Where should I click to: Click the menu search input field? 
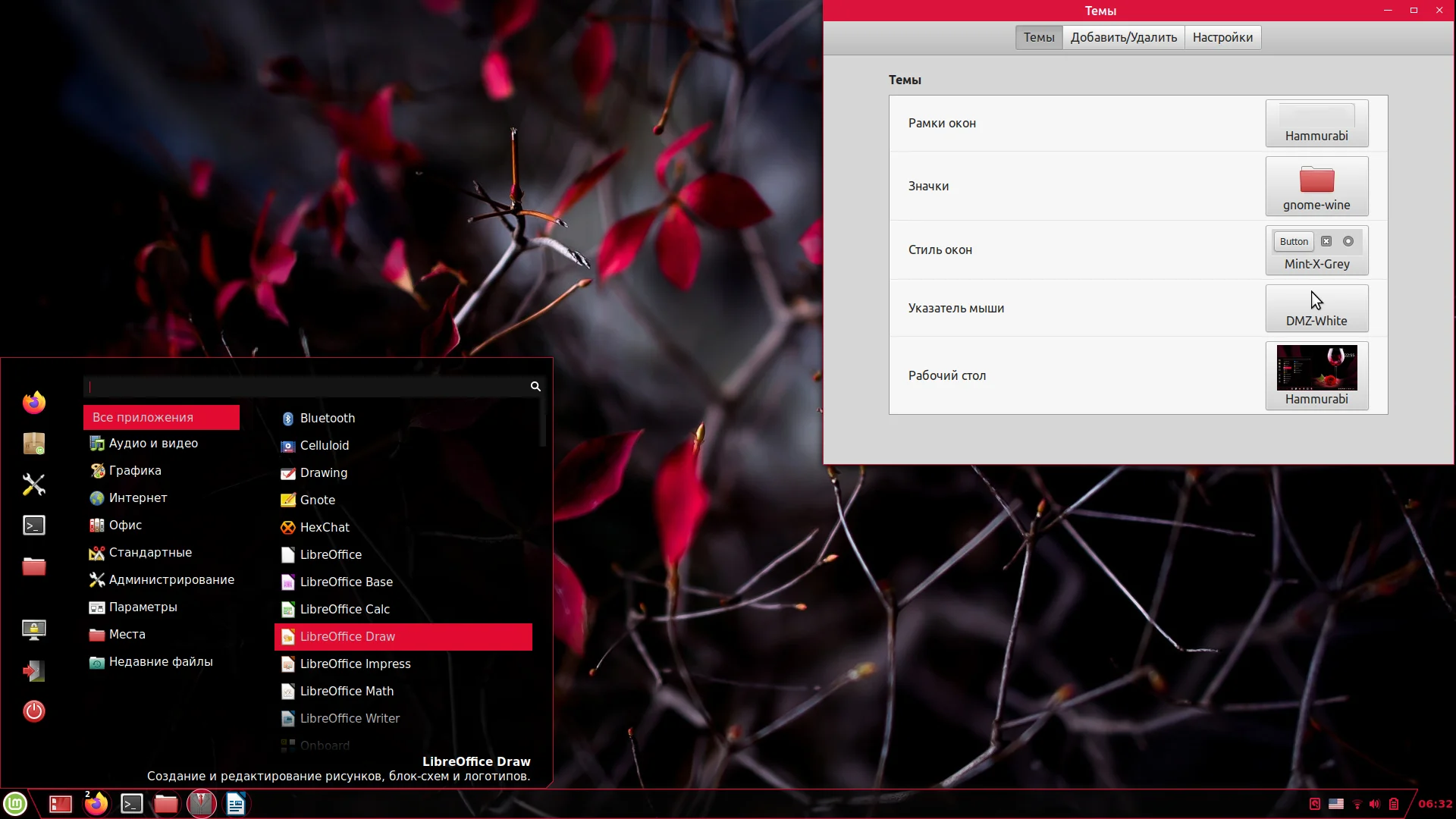tap(307, 387)
